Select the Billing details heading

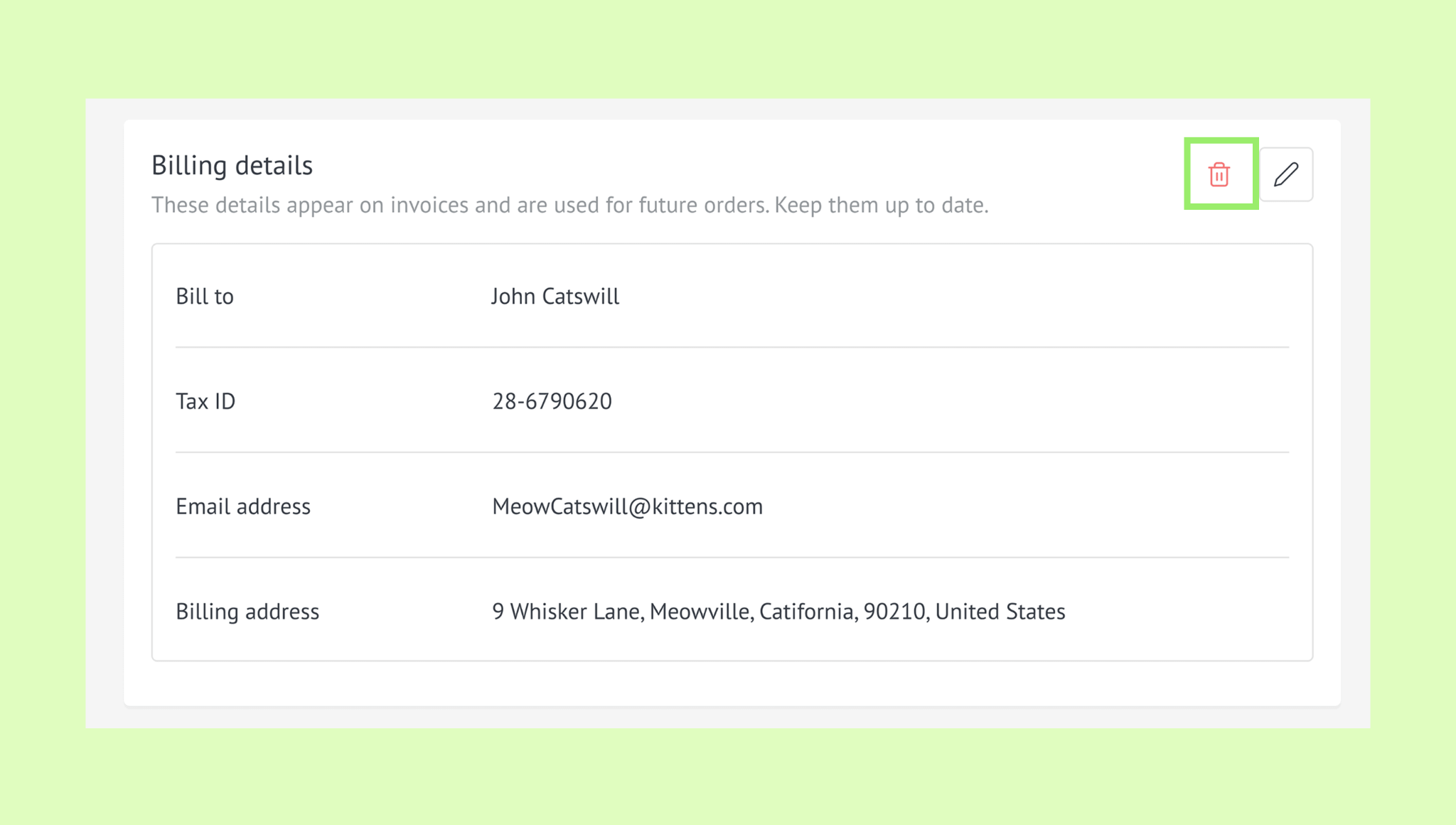point(232,165)
